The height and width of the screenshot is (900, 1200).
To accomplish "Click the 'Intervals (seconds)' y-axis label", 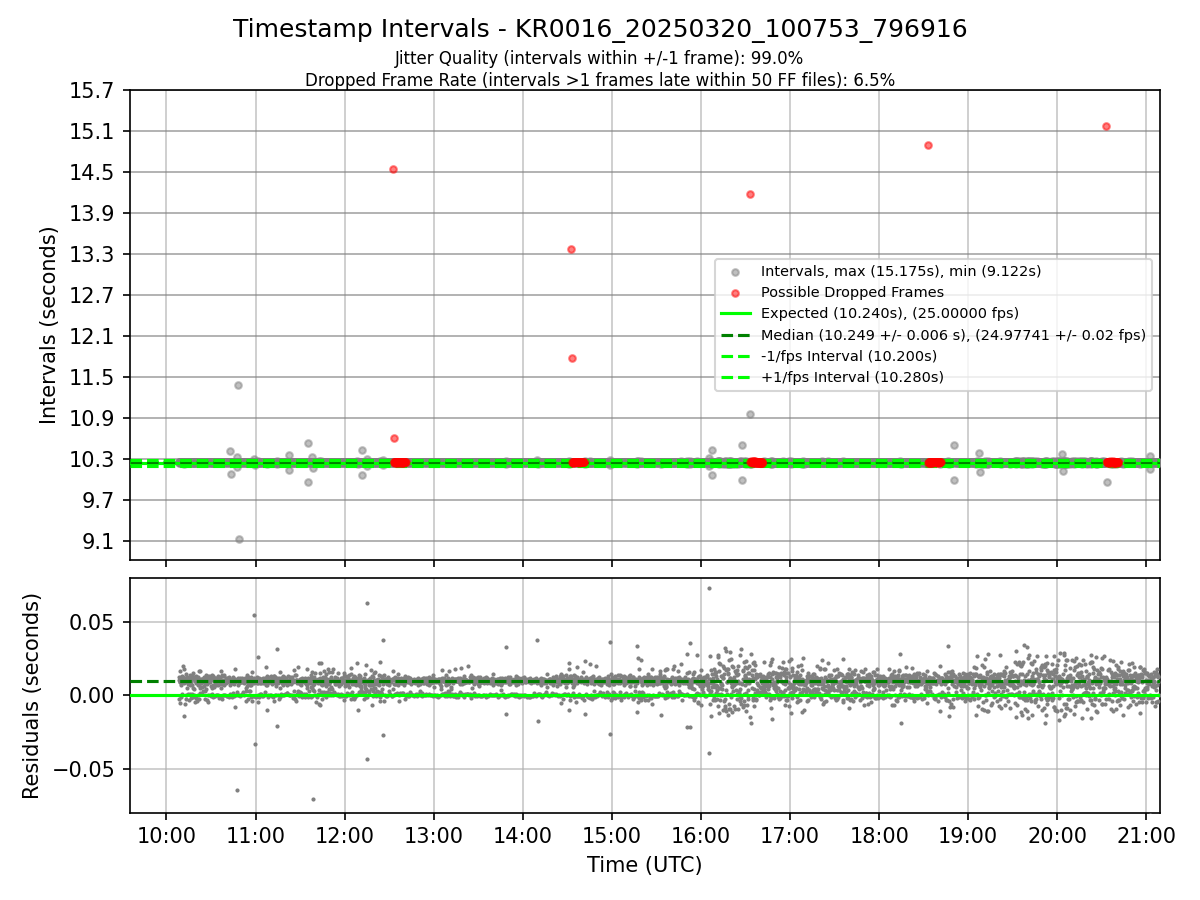I will click(49, 325).
